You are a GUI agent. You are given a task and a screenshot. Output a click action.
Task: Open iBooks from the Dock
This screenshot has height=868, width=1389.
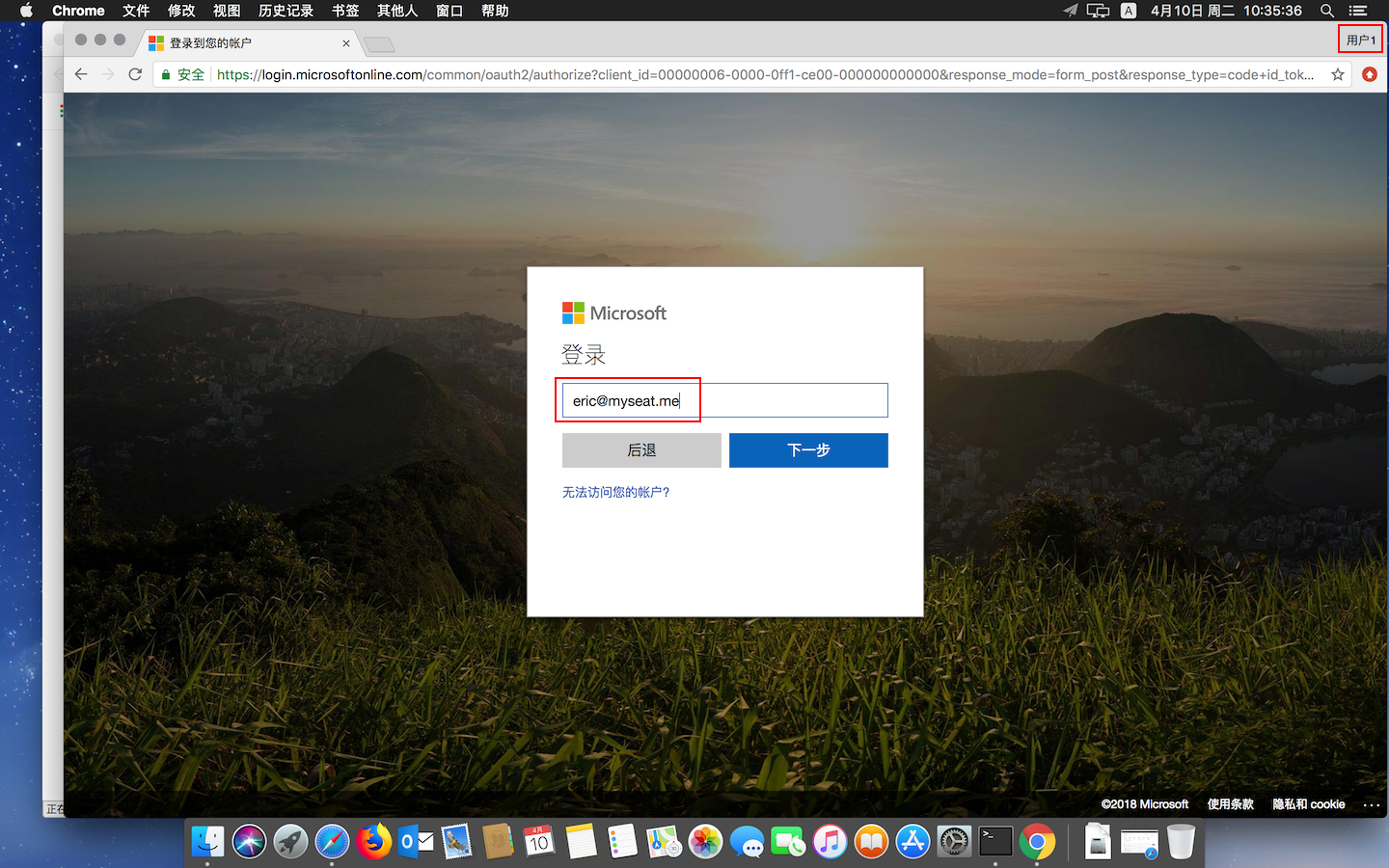(871, 842)
